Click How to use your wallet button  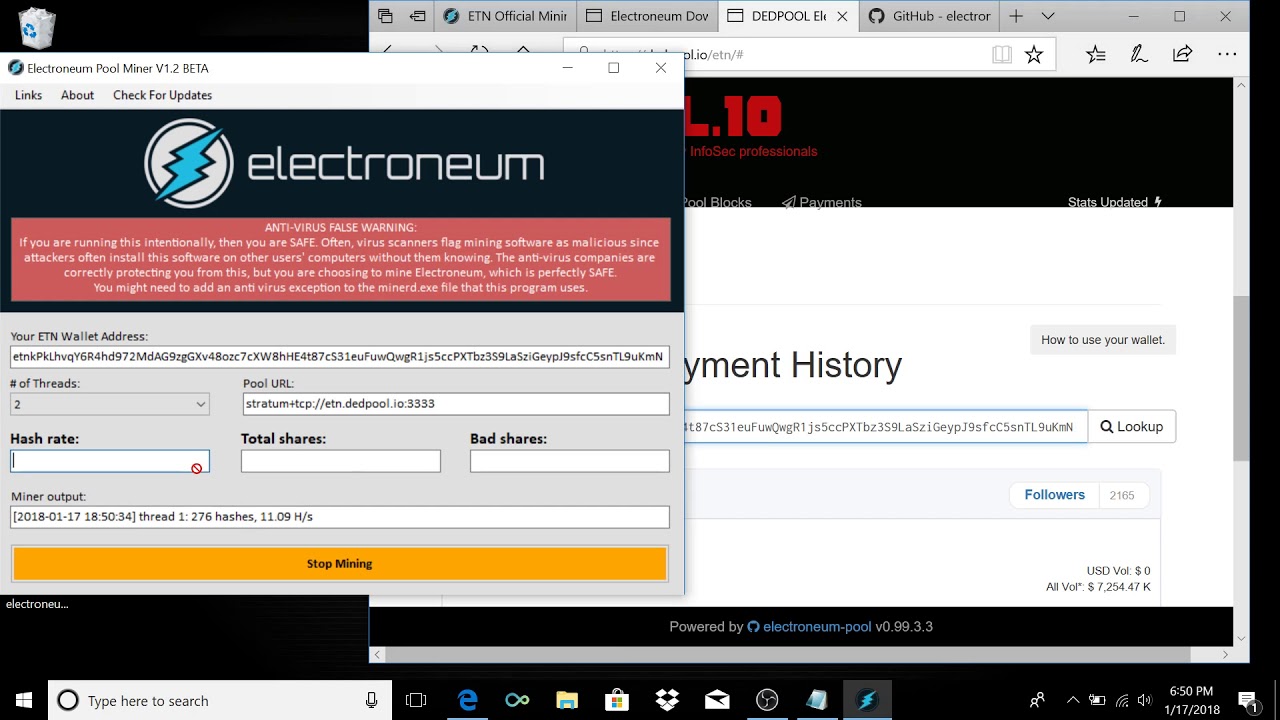(1103, 340)
